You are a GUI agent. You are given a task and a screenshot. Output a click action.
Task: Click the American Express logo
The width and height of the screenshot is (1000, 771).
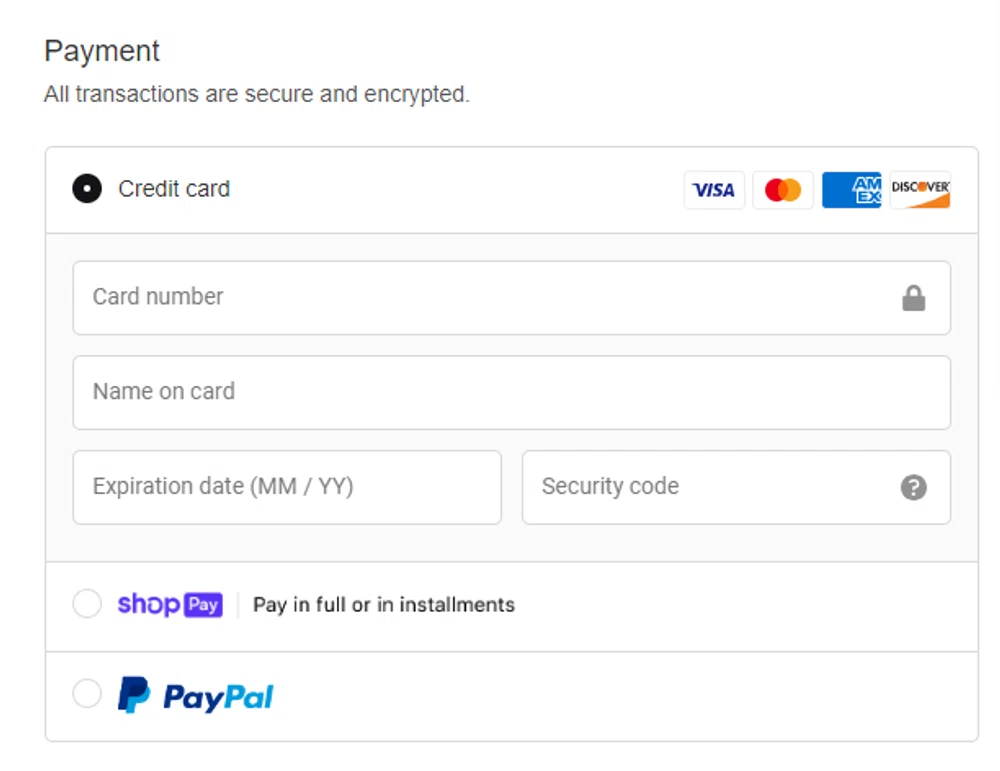[852, 190]
